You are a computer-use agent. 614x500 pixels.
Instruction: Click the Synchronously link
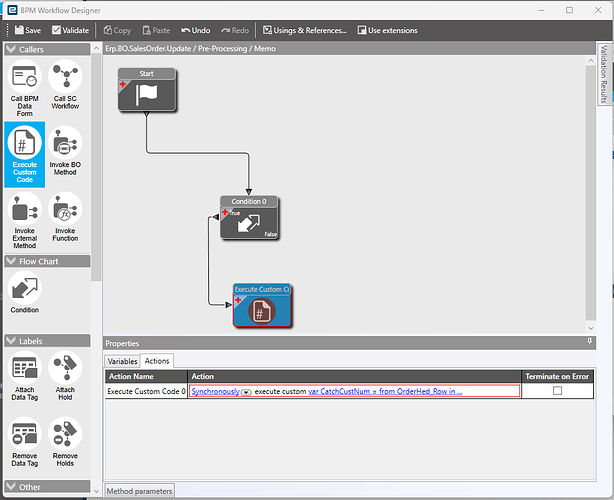[x=215, y=391]
